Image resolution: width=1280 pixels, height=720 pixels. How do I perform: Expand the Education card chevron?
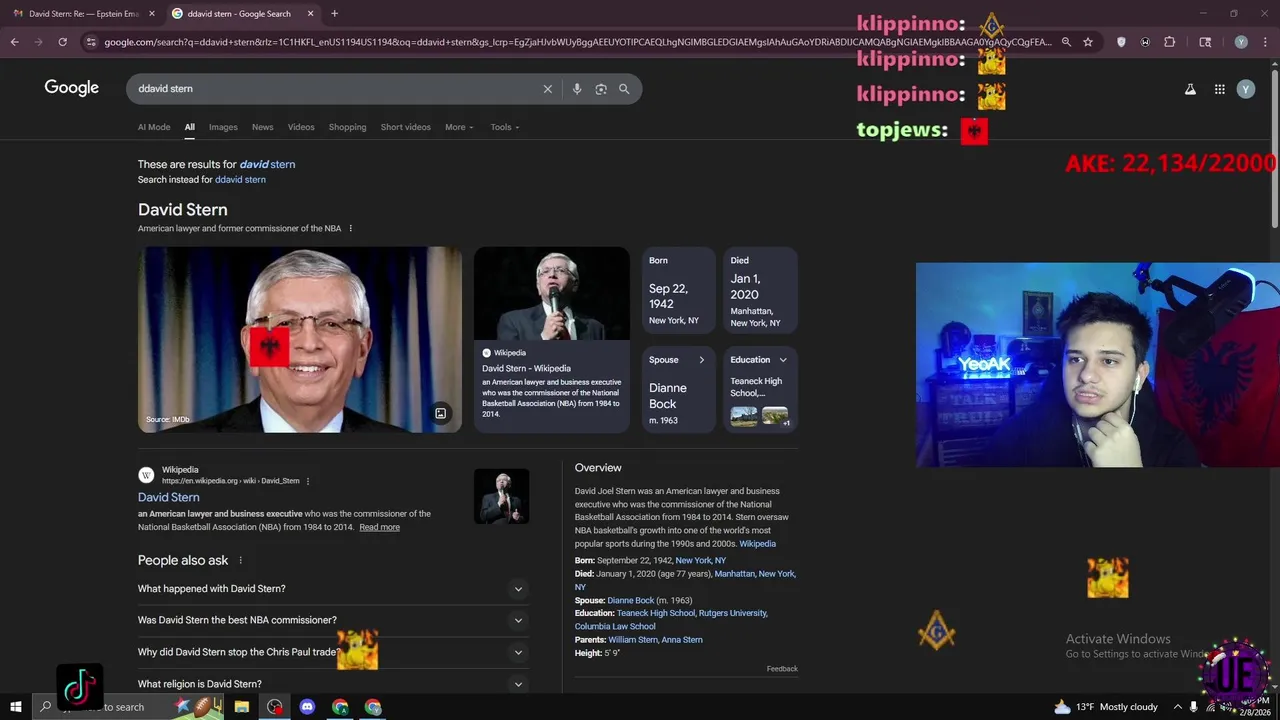[783, 360]
